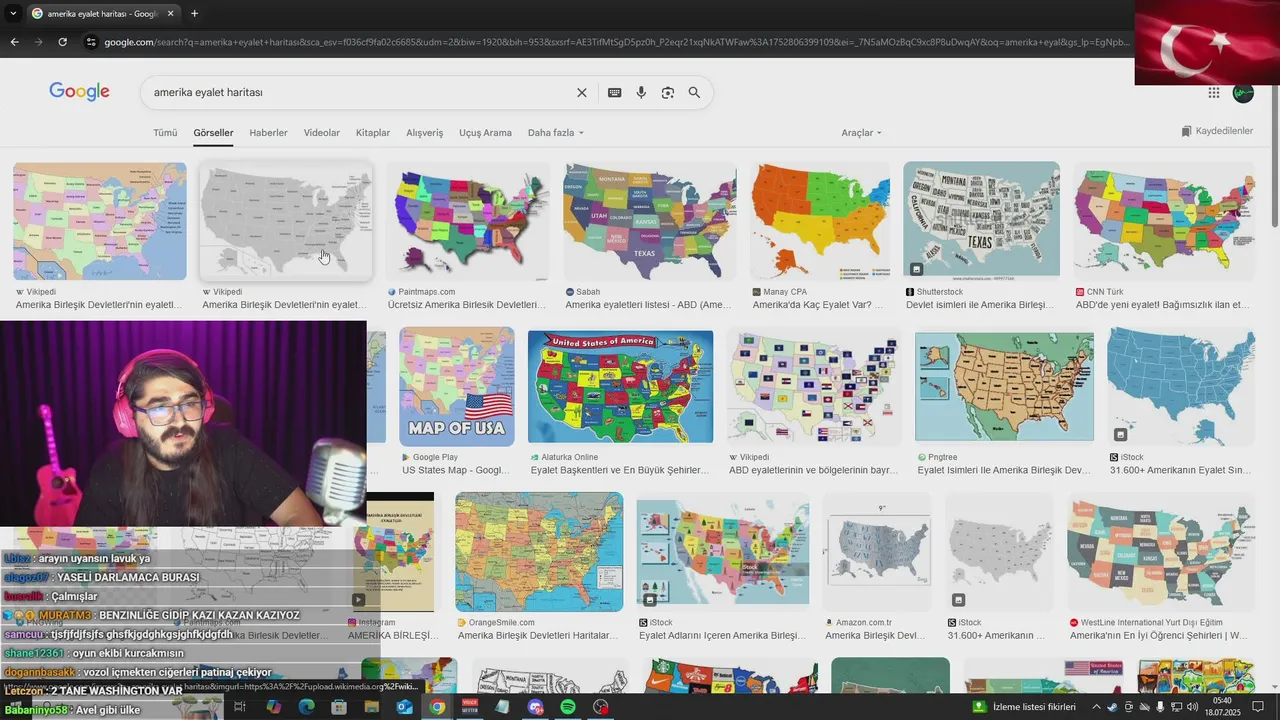Expand the Araçlar tools dropdown
Viewport: 1280px width, 720px height.
point(861,133)
